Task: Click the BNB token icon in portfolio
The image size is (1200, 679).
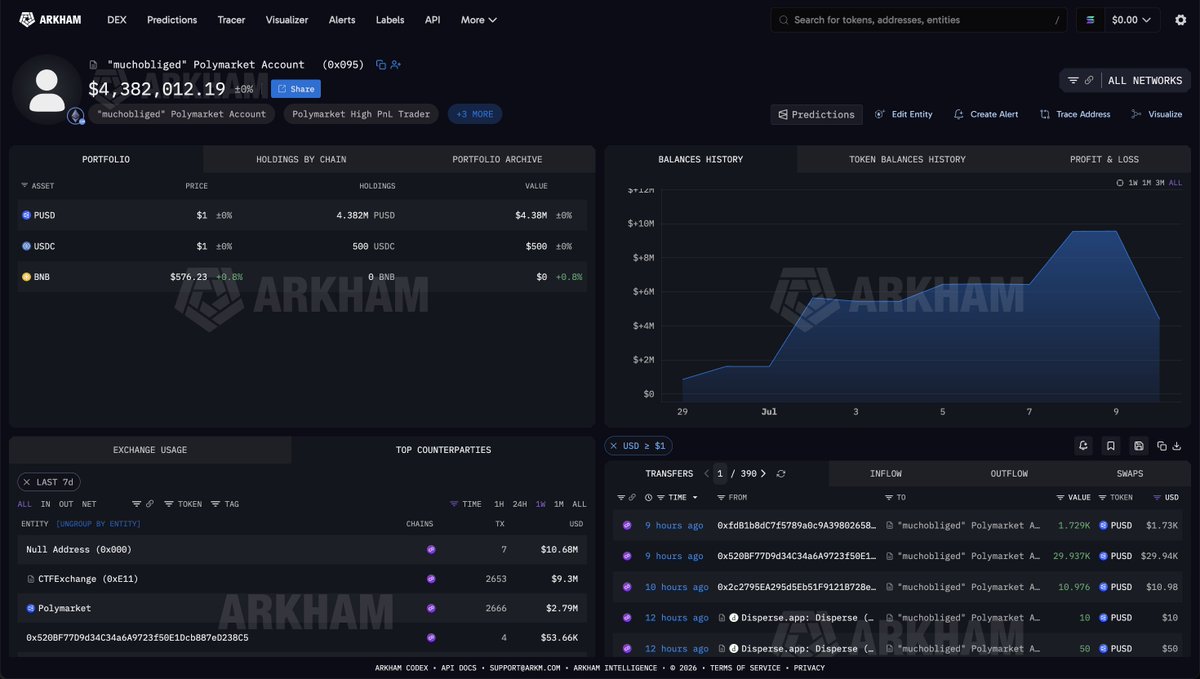Action: (x=27, y=277)
